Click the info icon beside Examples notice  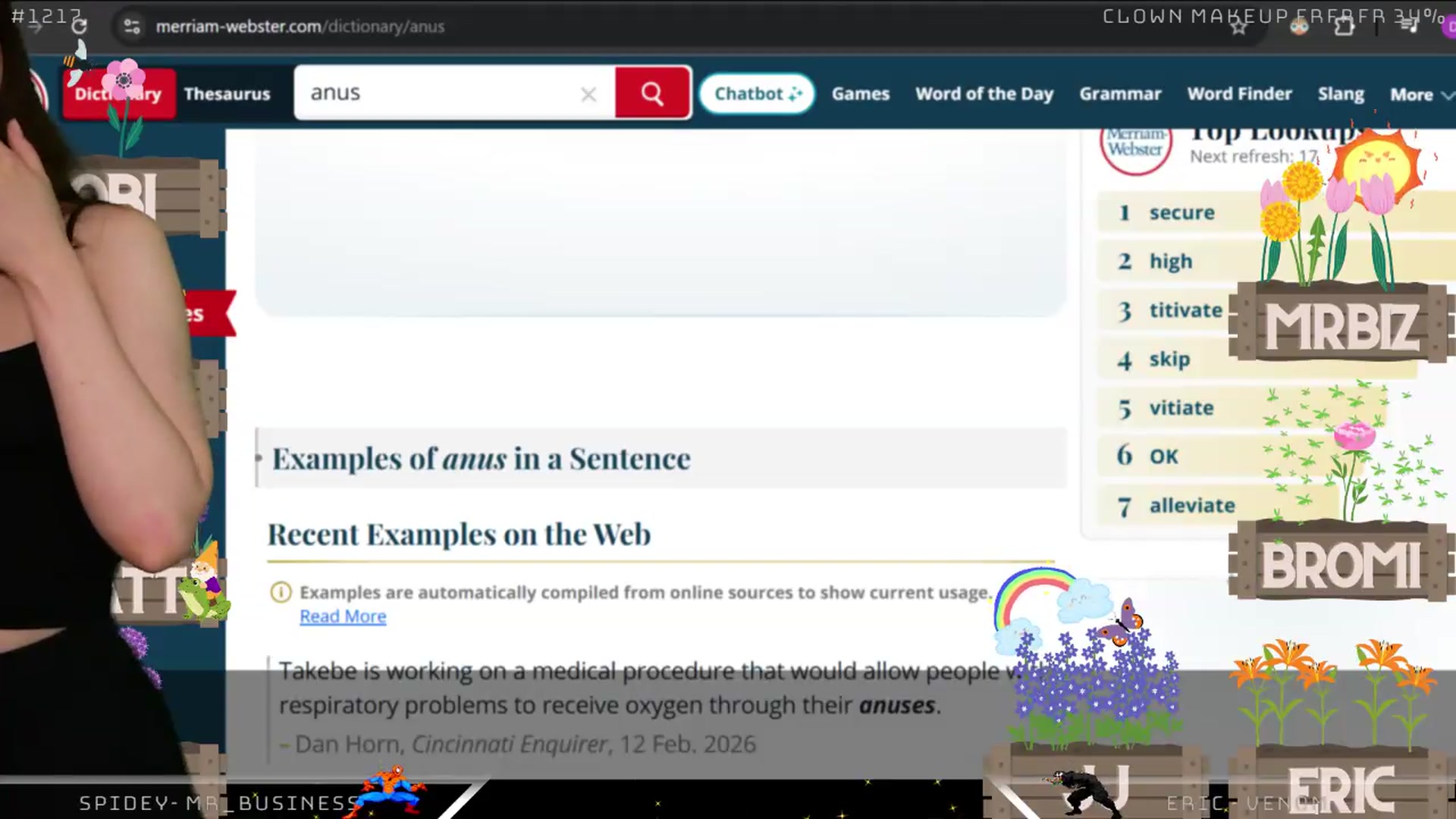pyautogui.click(x=281, y=592)
